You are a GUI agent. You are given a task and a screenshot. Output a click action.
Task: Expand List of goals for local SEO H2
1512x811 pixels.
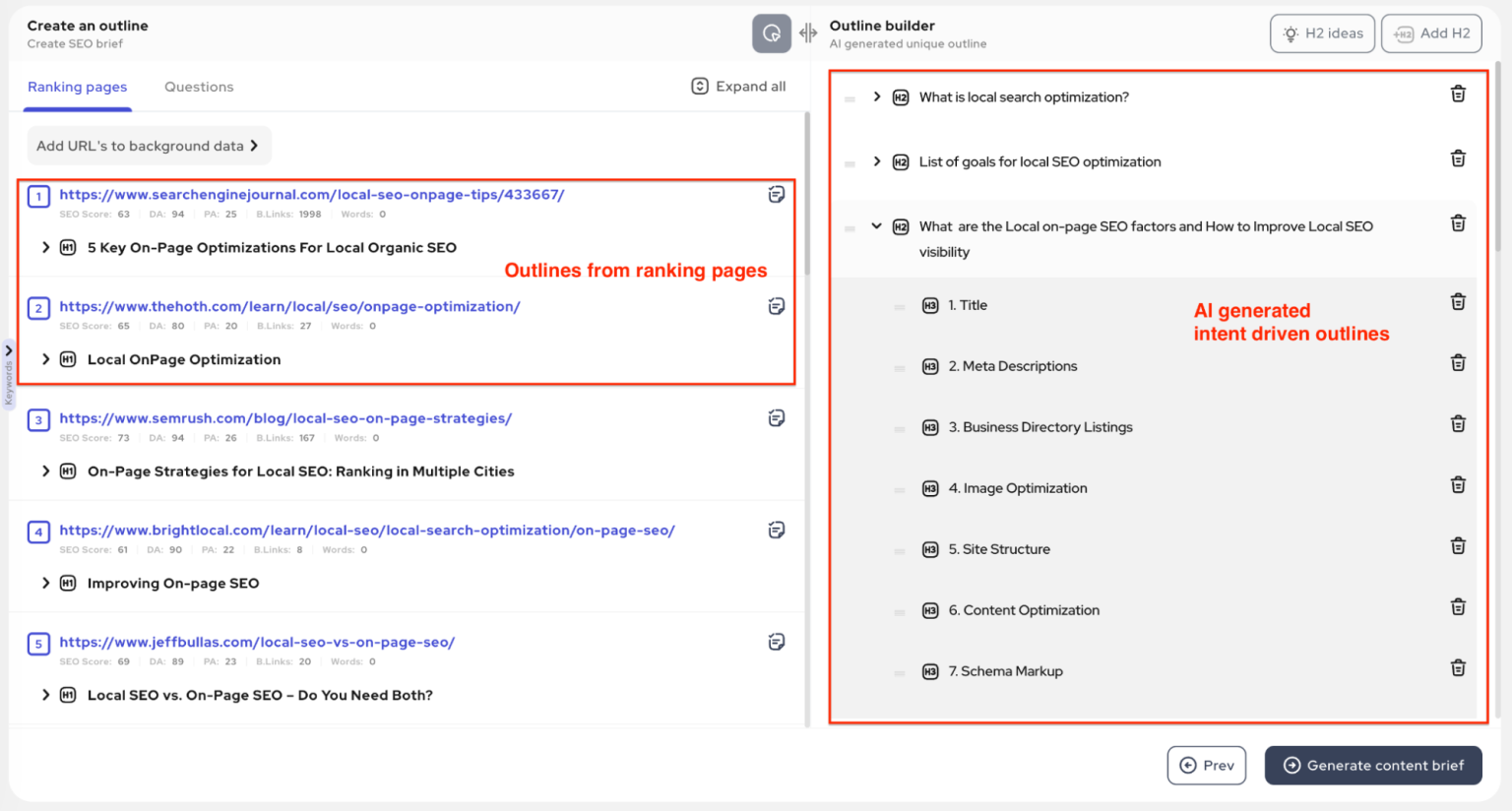[x=877, y=161]
